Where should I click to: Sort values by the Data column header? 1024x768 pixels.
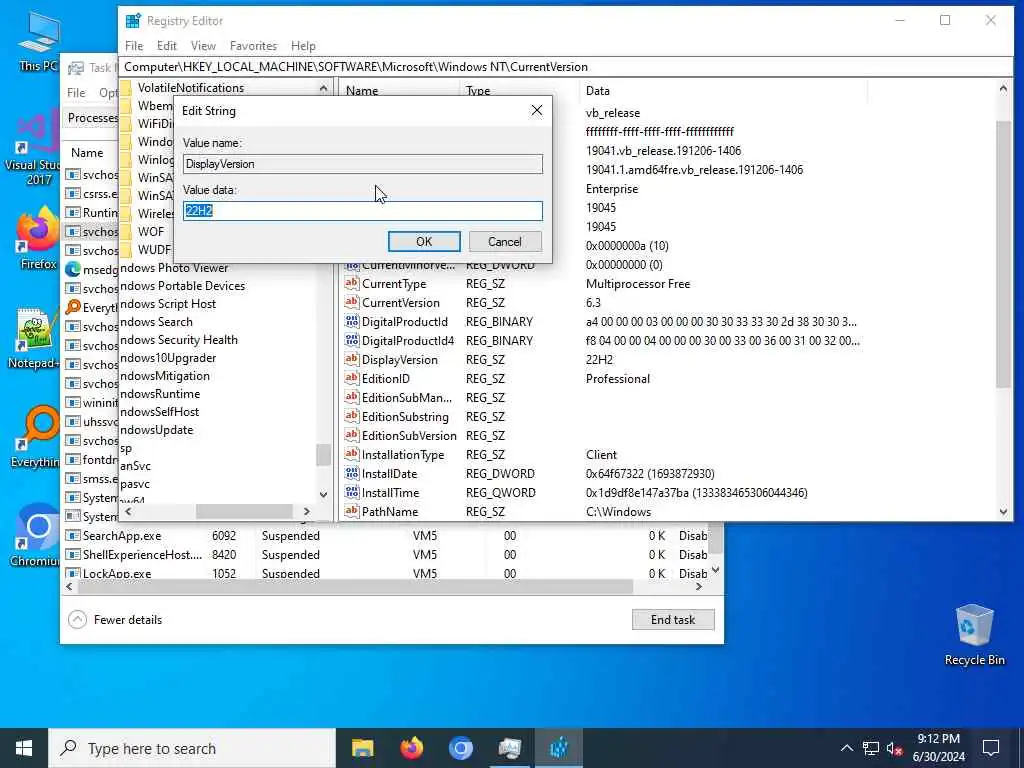(x=723, y=91)
